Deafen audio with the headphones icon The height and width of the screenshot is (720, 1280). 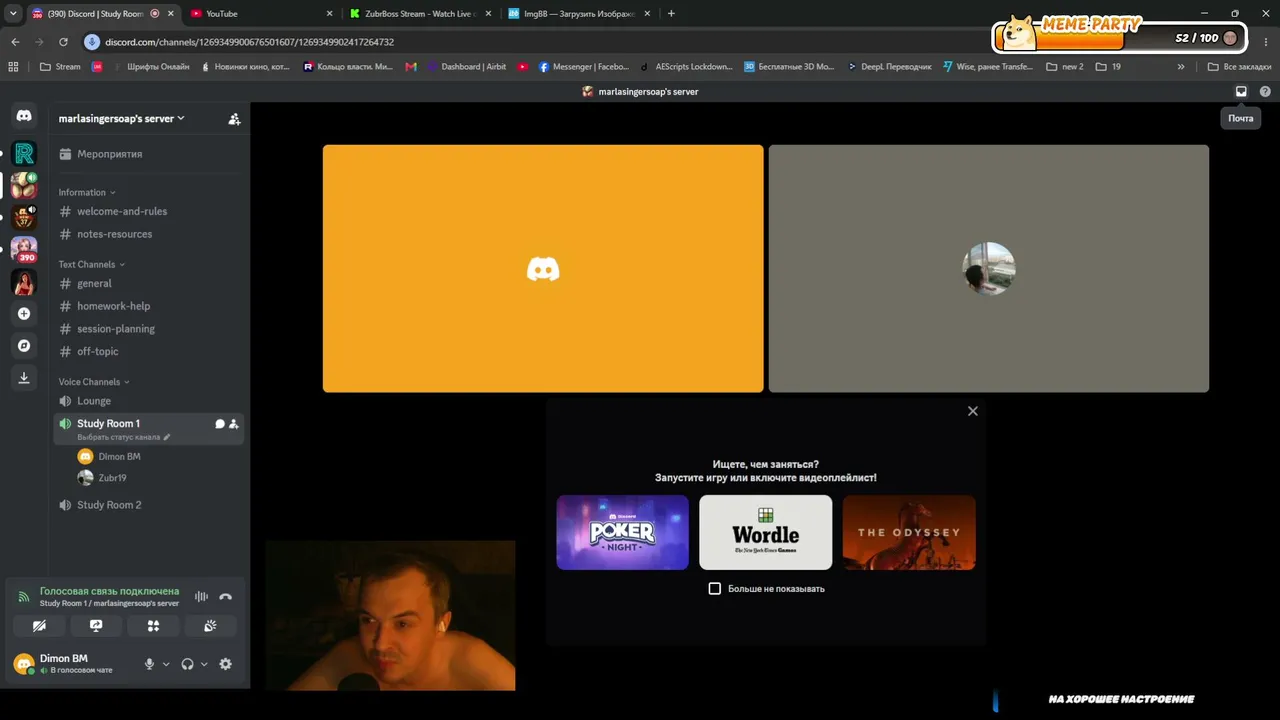tap(187, 664)
